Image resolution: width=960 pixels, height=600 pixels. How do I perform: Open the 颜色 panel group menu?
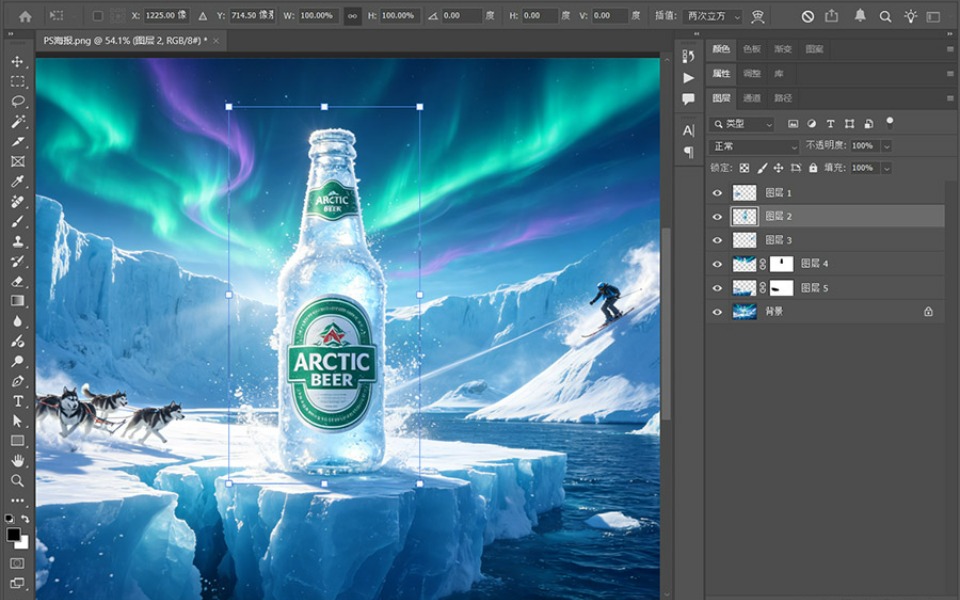click(950, 49)
